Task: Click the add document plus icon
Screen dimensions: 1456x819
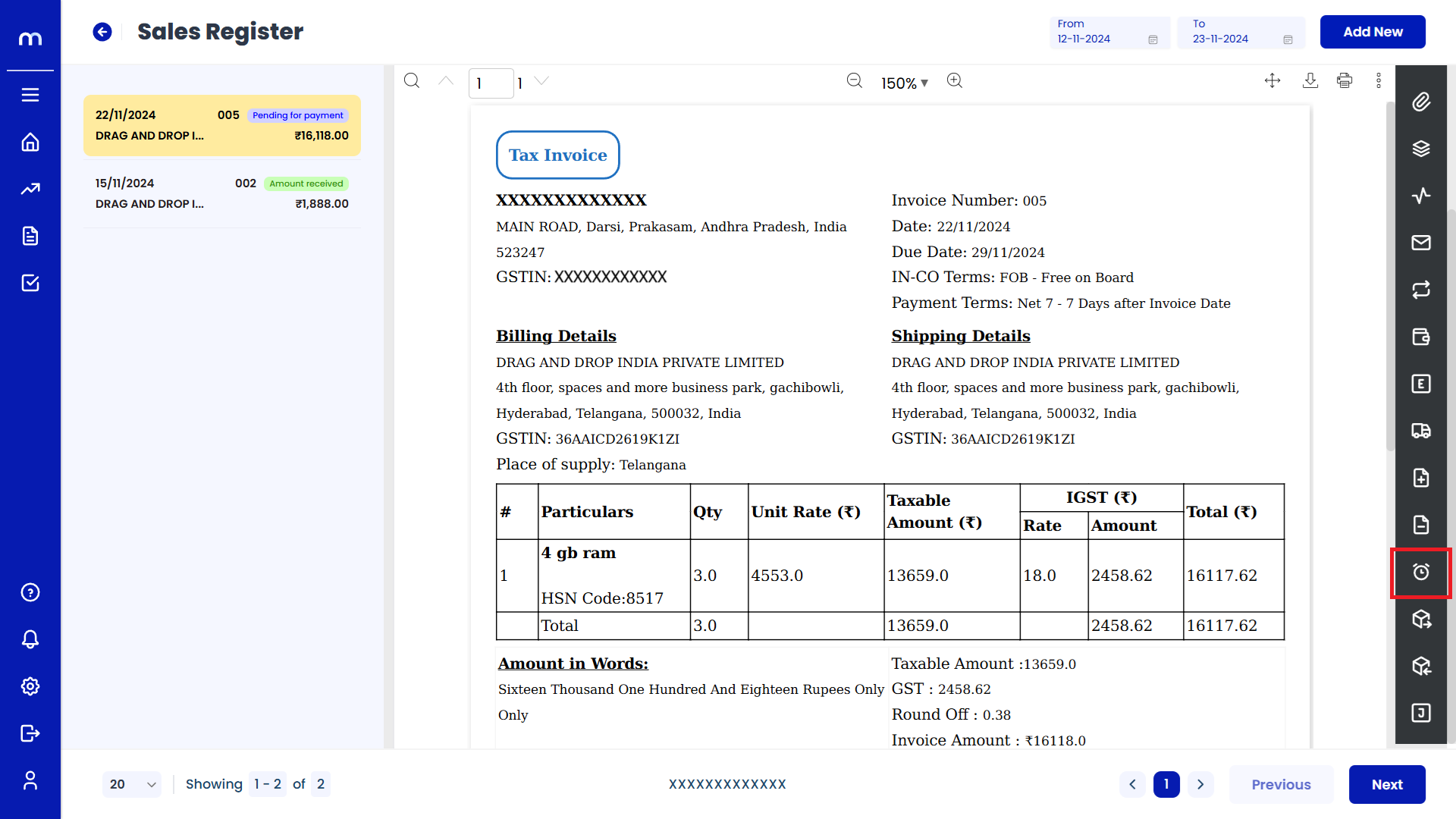Action: click(x=1421, y=478)
